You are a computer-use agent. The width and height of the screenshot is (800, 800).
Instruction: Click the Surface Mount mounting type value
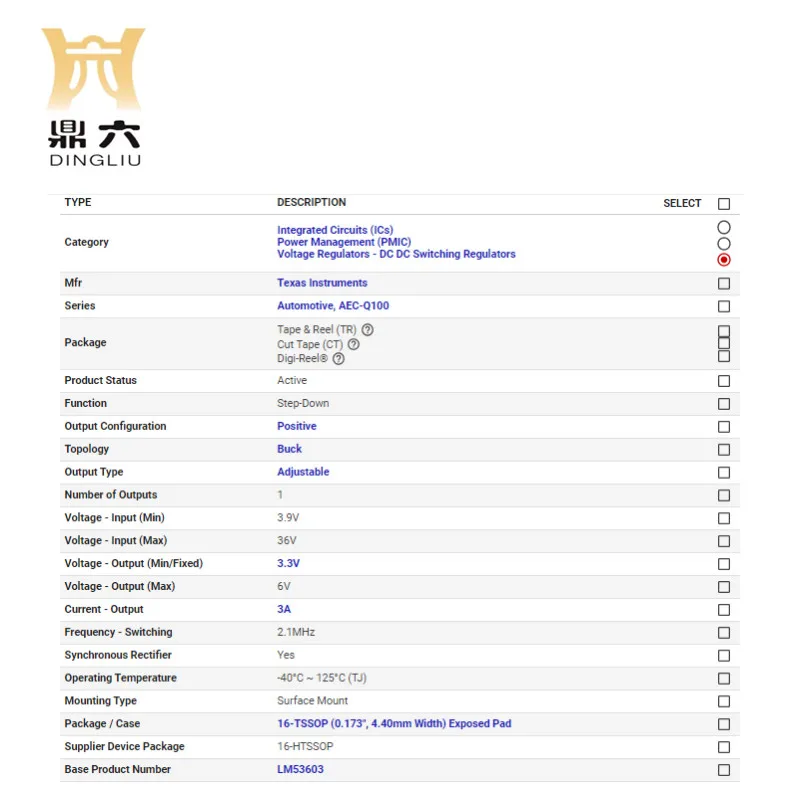click(x=312, y=701)
